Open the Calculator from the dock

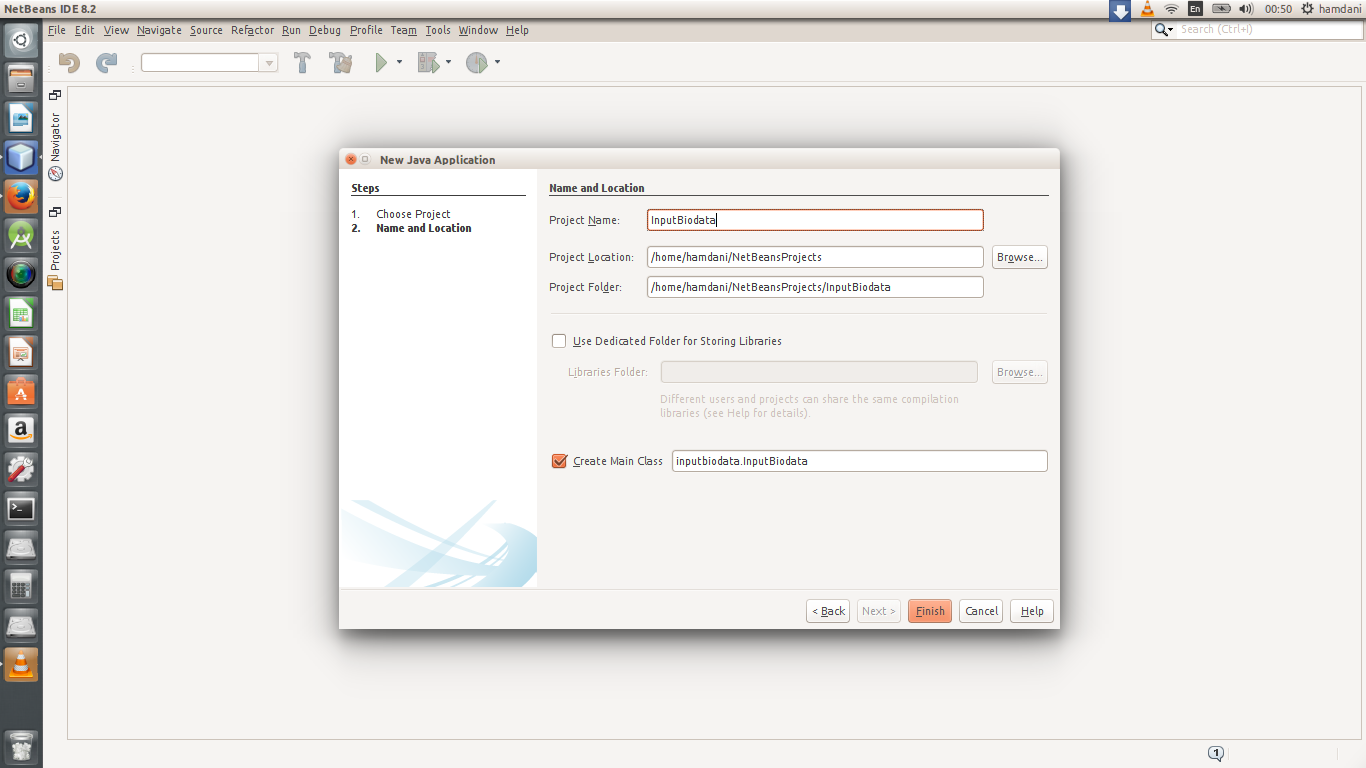tap(21, 586)
